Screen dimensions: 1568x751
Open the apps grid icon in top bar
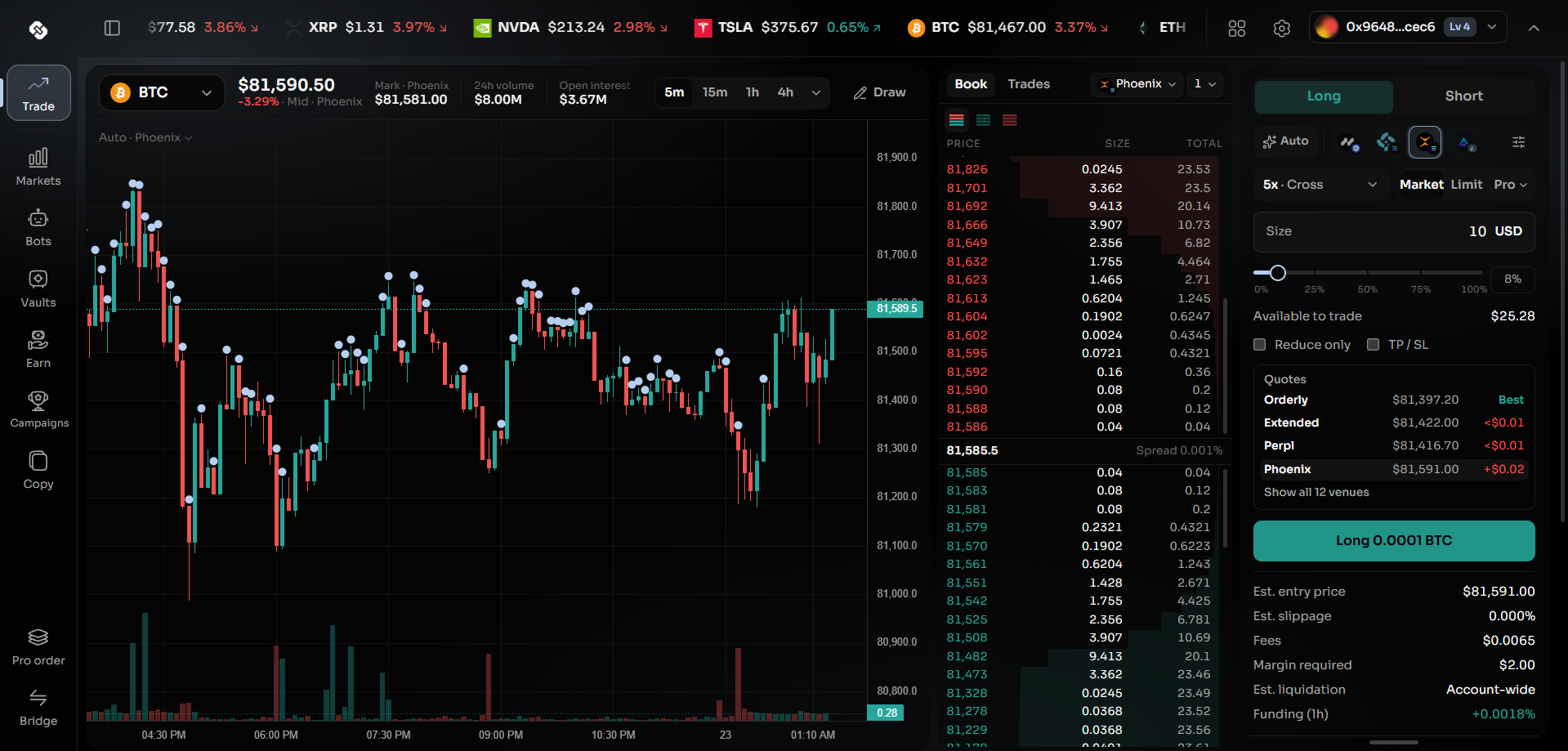[1237, 28]
